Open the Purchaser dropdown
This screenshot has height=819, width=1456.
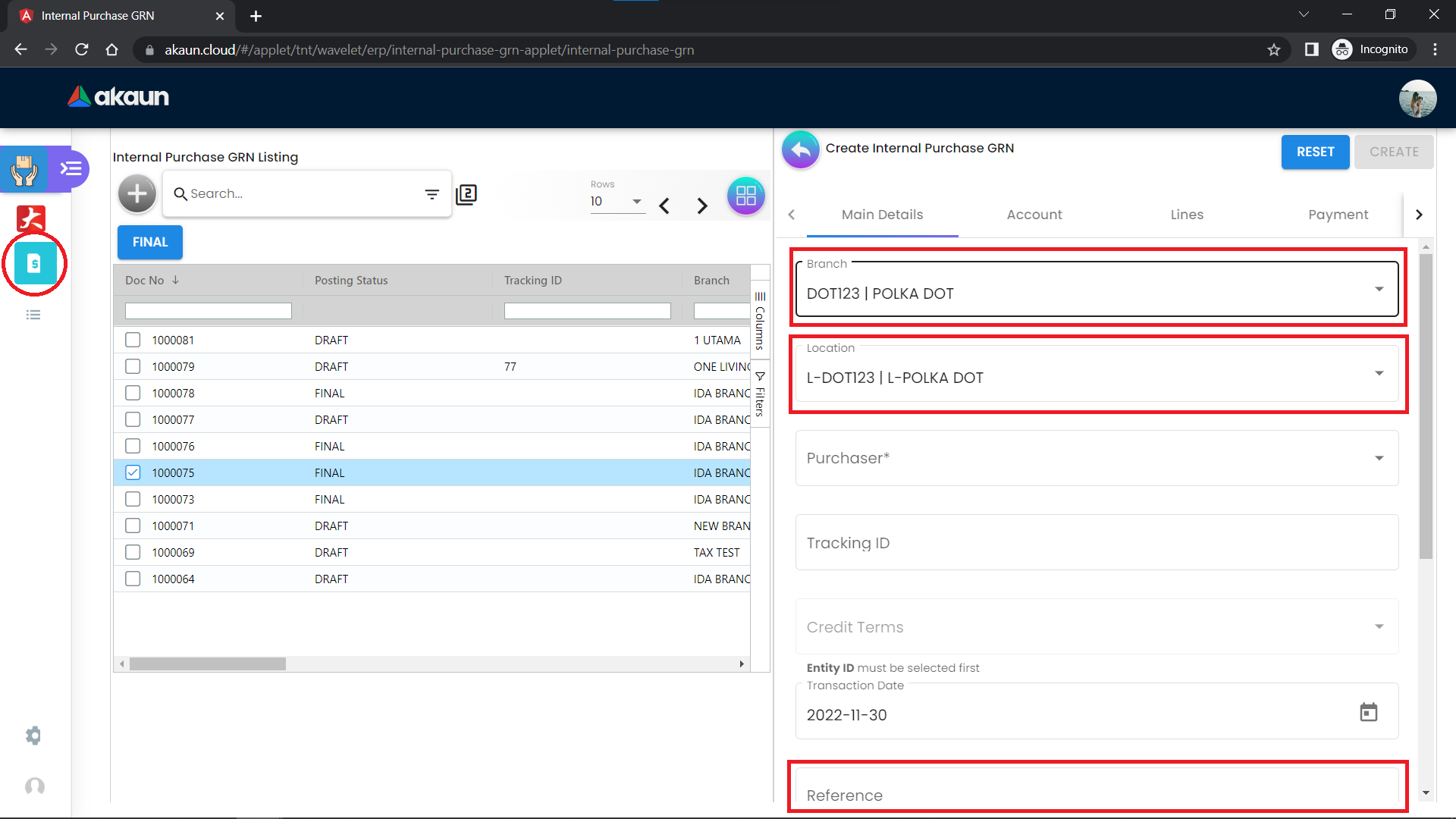(1379, 458)
